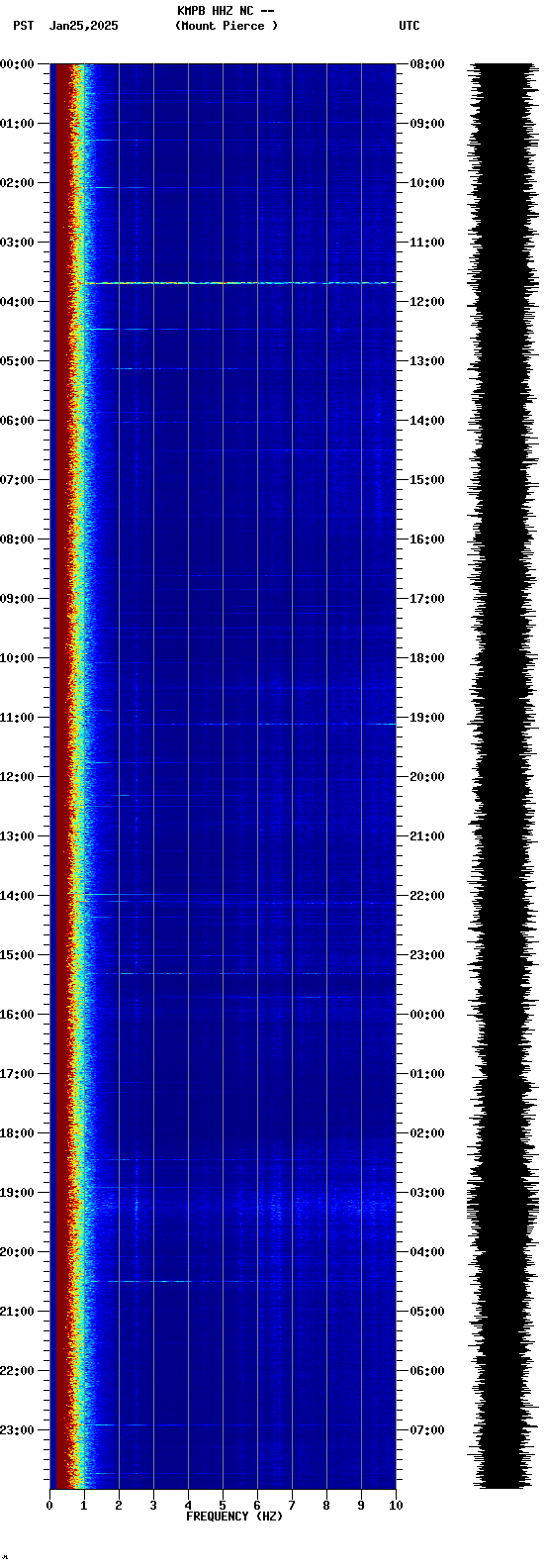Select the '(Mount Pierce )' subtitle
546x1568 pixels.
[x=227, y=26]
